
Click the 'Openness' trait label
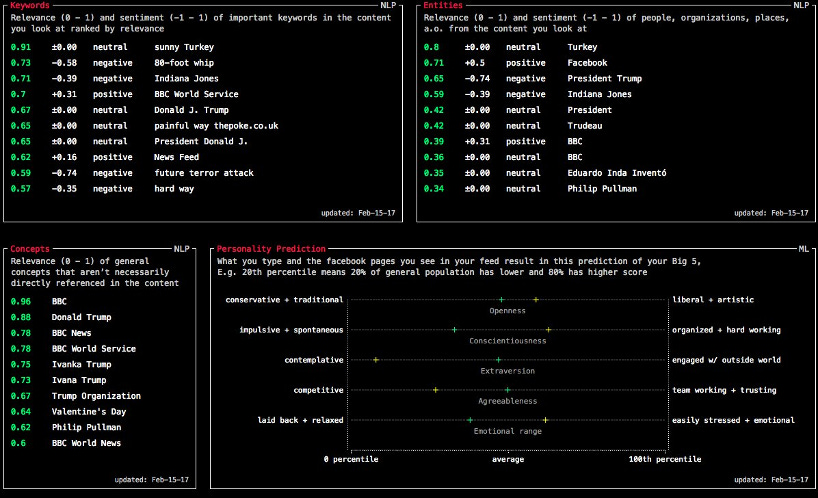tap(508, 311)
